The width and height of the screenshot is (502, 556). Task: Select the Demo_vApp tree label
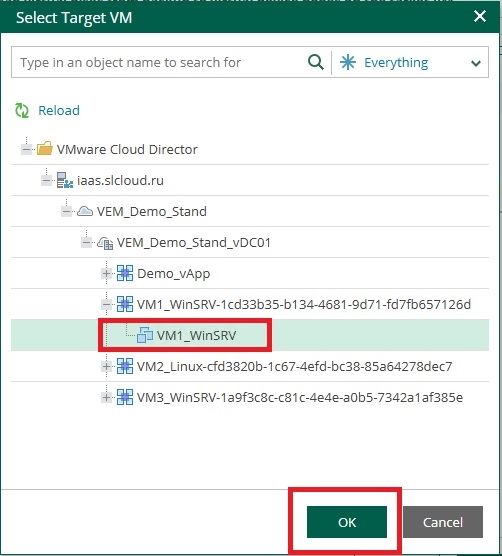pos(173,273)
